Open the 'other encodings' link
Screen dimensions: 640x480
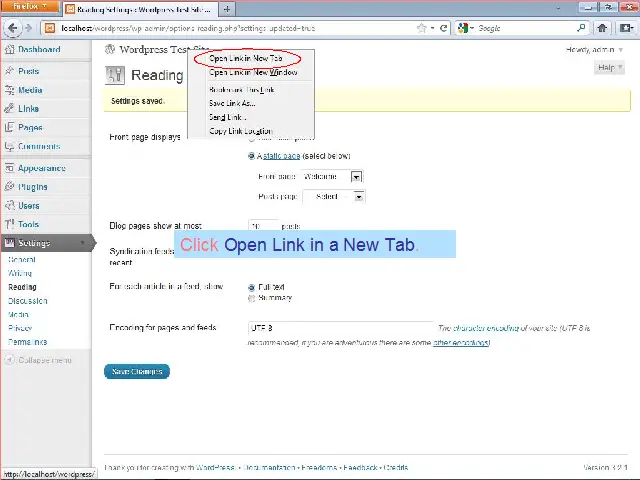[460, 343]
